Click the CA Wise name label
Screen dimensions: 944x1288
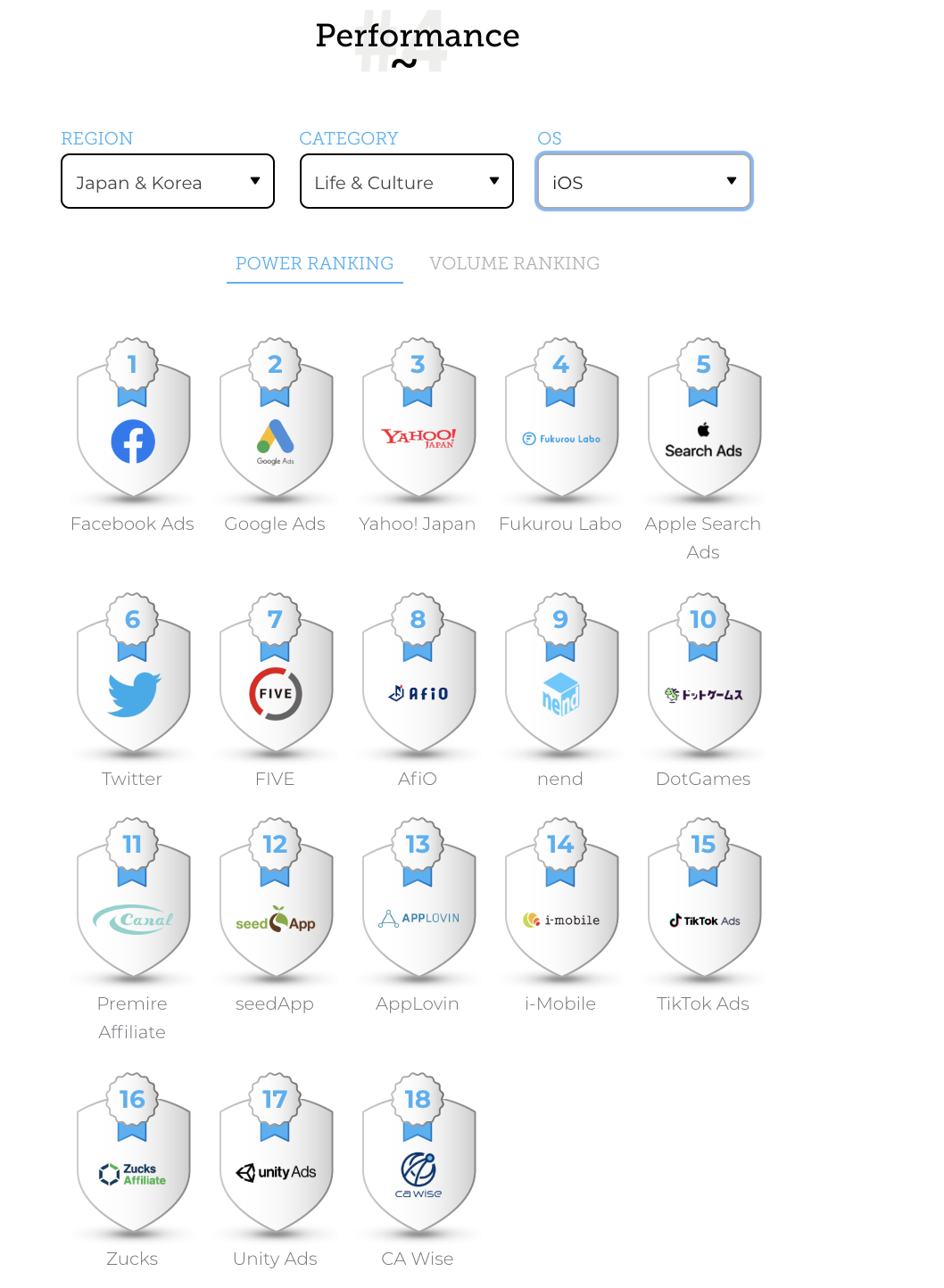[x=418, y=1259]
